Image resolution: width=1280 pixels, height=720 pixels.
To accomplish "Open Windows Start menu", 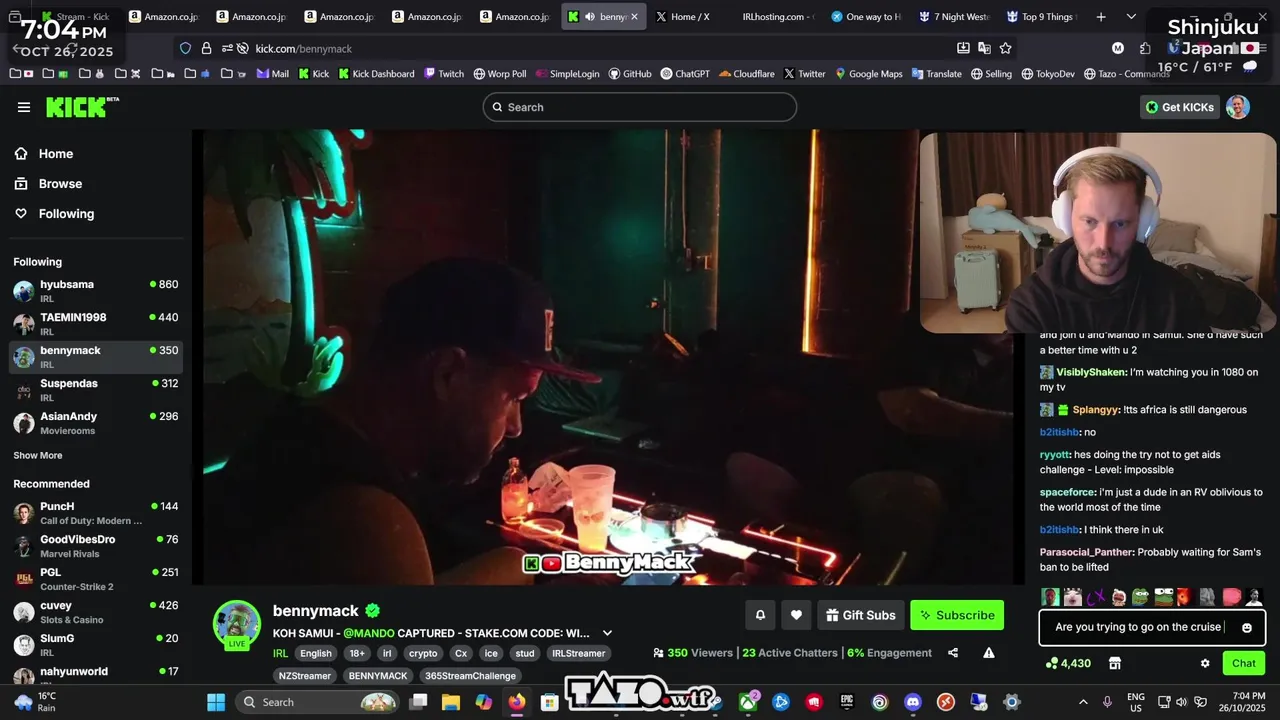I will pos(216,702).
